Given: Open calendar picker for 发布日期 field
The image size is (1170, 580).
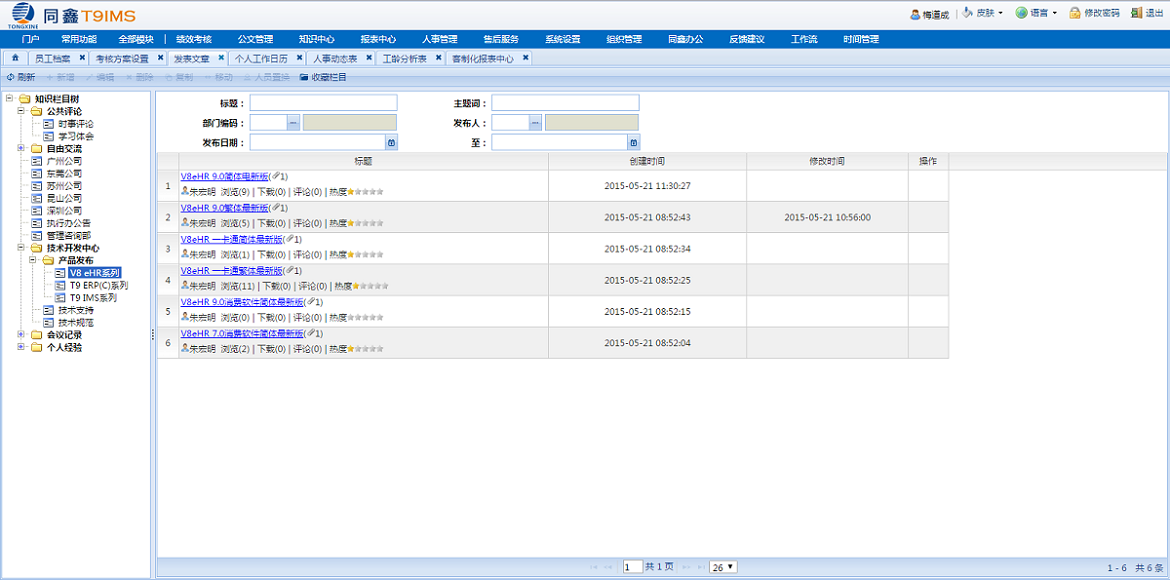Looking at the screenshot, I should [x=392, y=143].
